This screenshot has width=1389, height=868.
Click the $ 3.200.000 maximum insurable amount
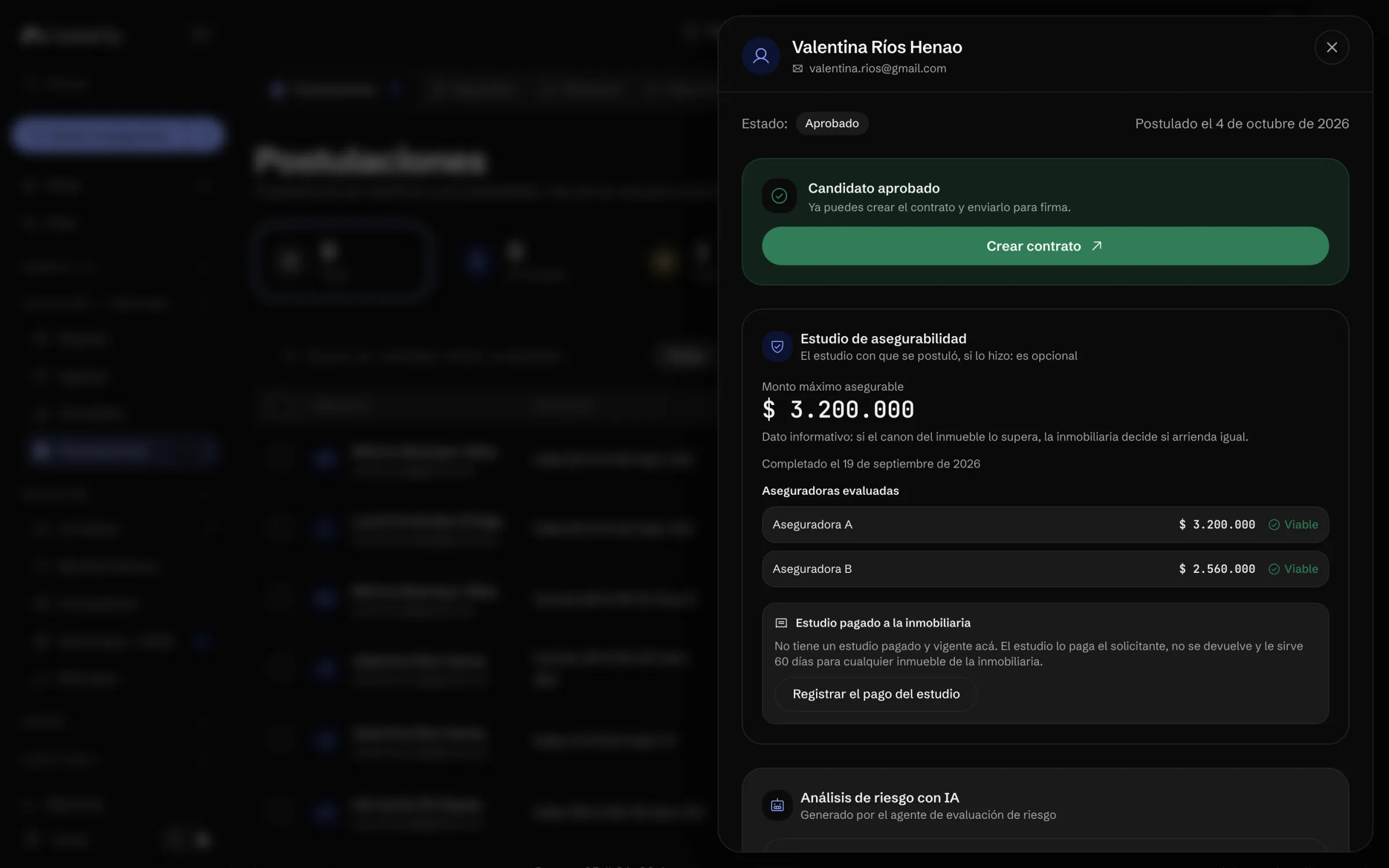[837, 410]
